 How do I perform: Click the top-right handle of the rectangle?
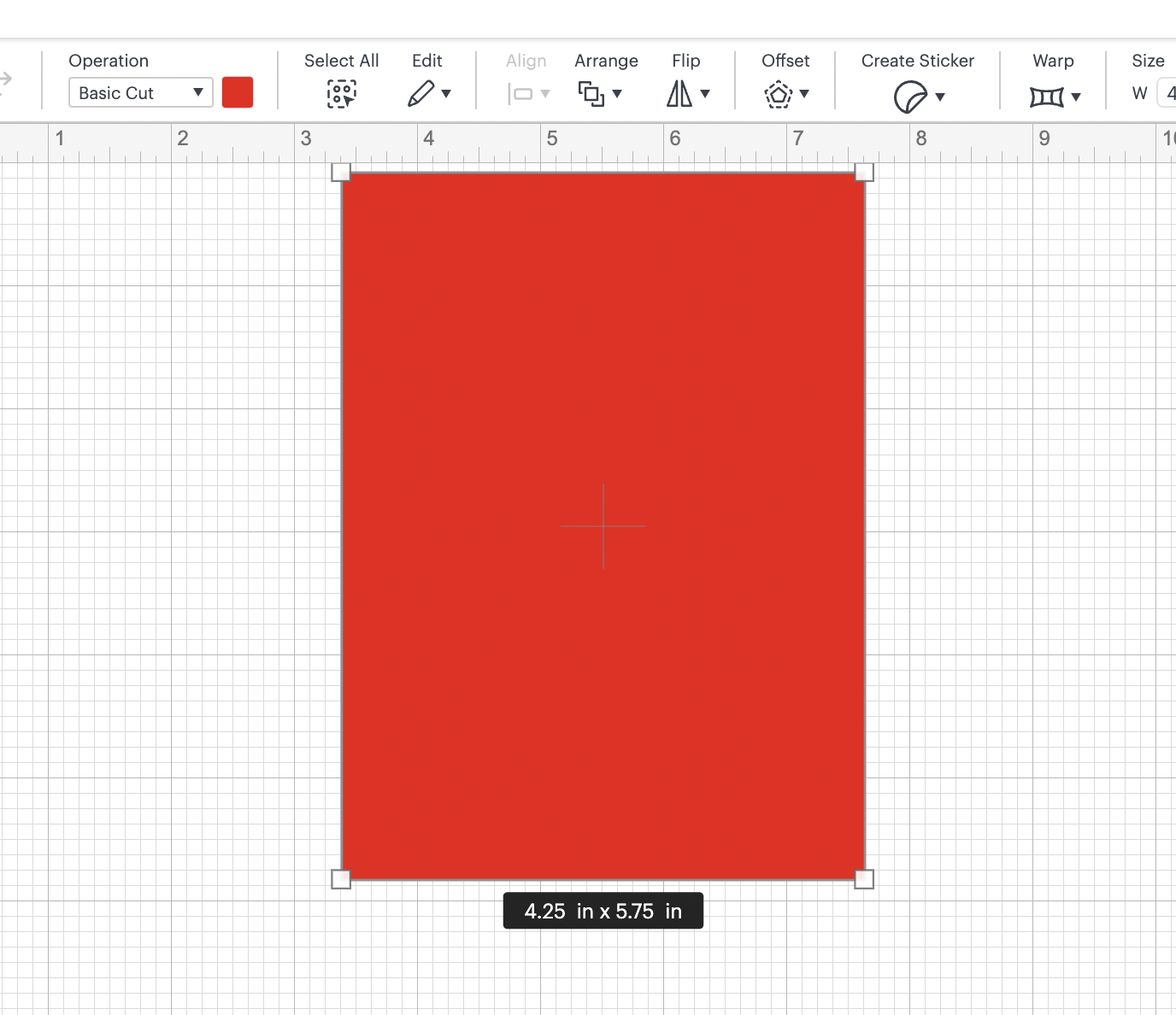864,173
